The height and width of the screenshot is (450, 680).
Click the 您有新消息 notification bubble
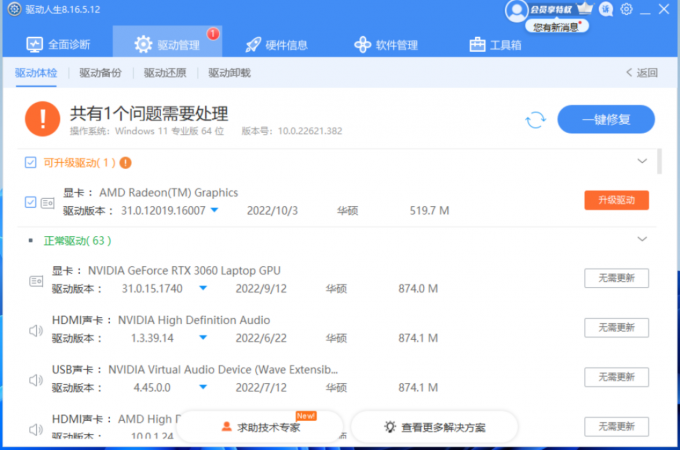pos(557,27)
